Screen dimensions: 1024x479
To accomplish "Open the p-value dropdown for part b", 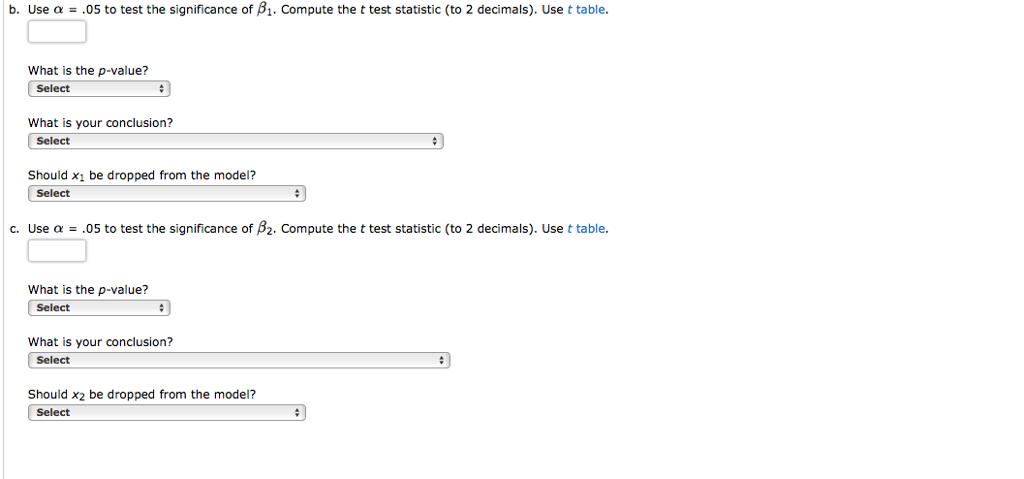I will click(98, 89).
